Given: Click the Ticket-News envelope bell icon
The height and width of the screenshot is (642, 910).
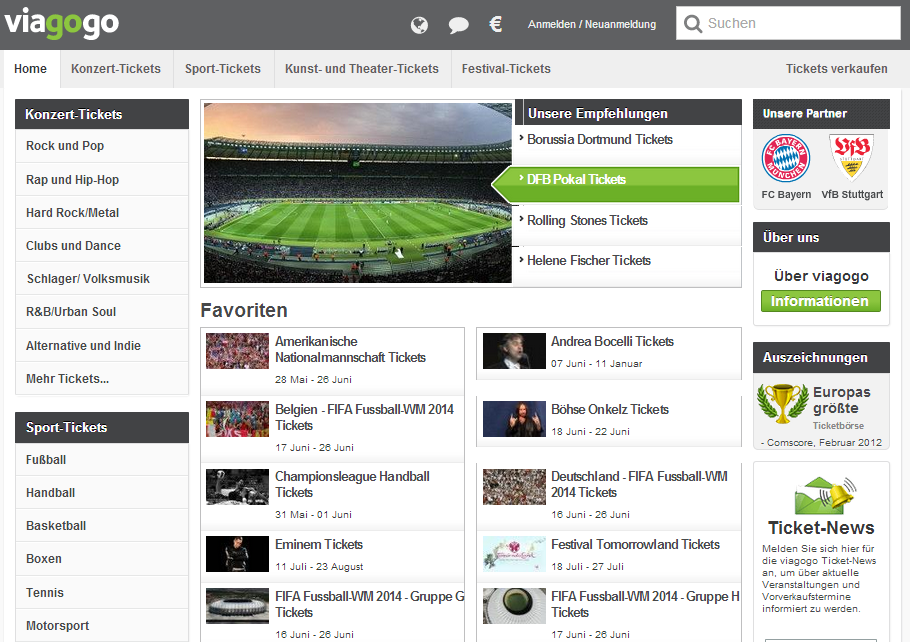Looking at the screenshot, I should coord(825,495).
